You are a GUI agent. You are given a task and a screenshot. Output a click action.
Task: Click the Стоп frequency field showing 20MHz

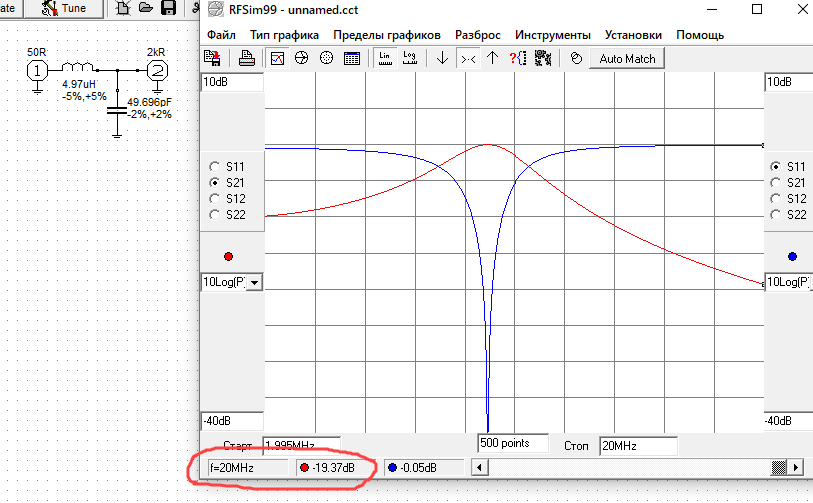click(x=637, y=445)
